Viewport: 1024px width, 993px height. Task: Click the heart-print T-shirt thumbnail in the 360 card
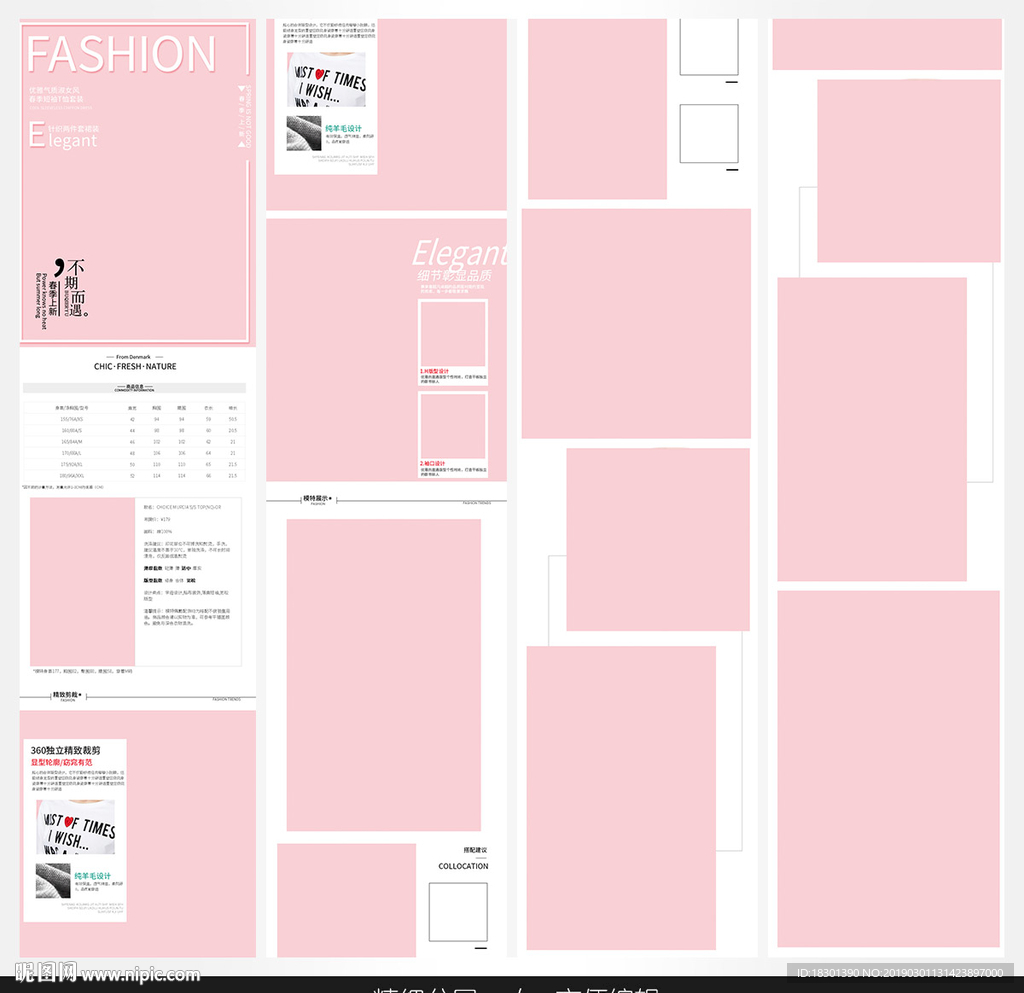76,826
